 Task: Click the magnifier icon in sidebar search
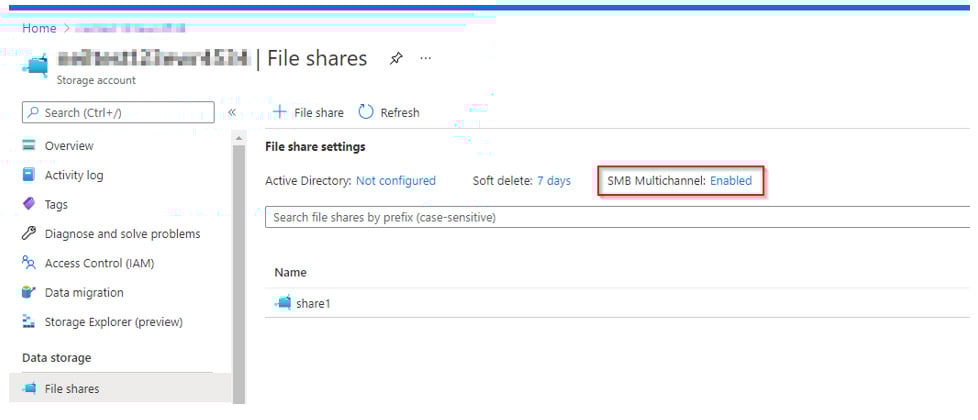(x=34, y=112)
